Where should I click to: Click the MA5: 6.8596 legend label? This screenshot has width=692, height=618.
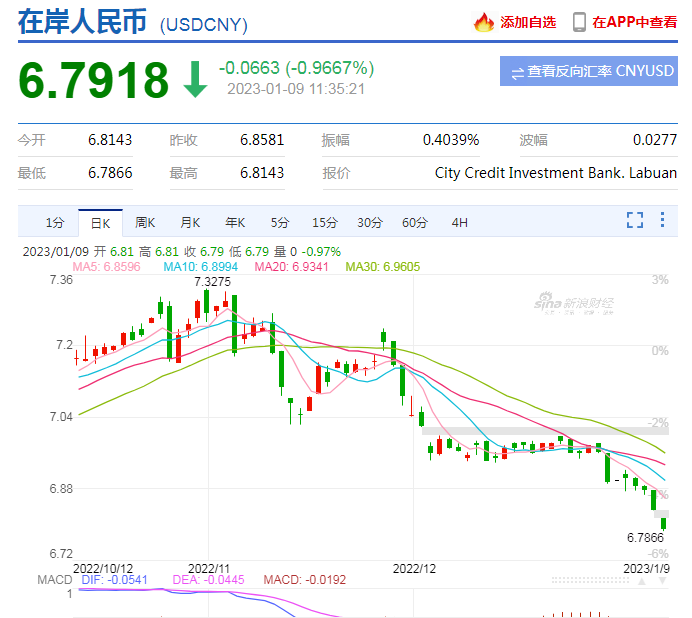coord(106,267)
